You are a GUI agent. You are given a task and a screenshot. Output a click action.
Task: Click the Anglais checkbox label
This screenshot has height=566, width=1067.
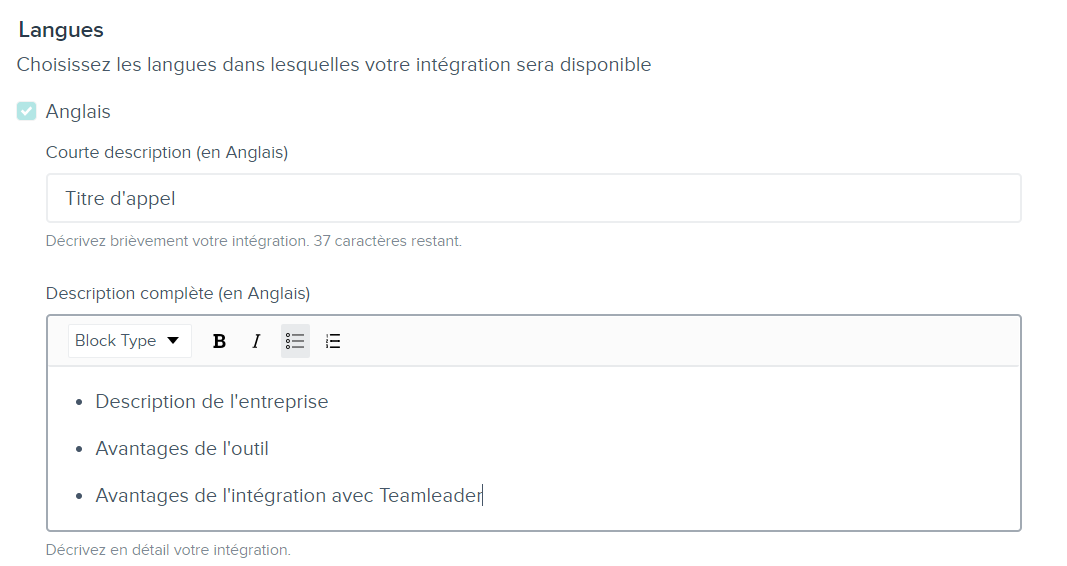78,112
